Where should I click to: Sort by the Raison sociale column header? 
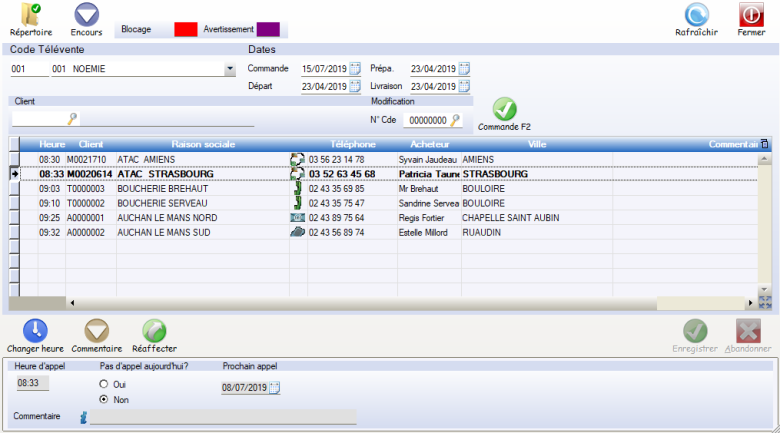203,145
